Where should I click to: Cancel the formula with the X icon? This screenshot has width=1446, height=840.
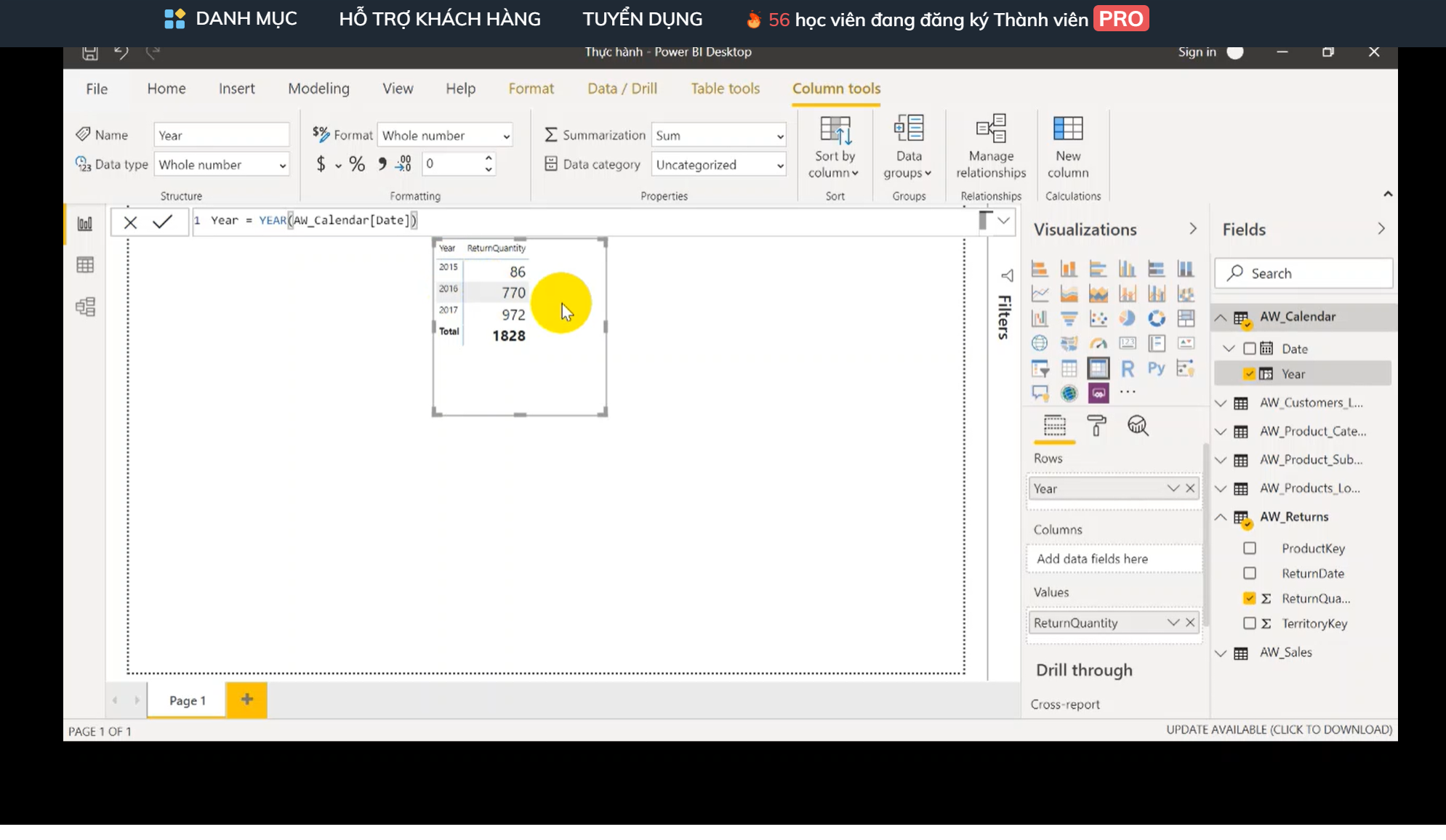point(130,222)
